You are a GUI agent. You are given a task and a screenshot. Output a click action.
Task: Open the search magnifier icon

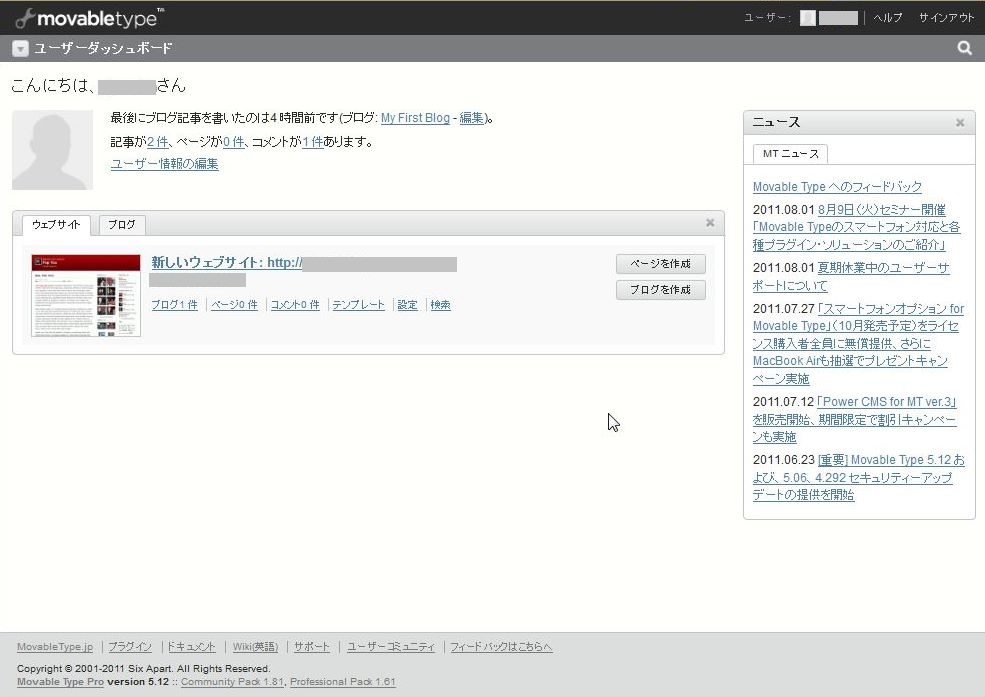(x=964, y=48)
